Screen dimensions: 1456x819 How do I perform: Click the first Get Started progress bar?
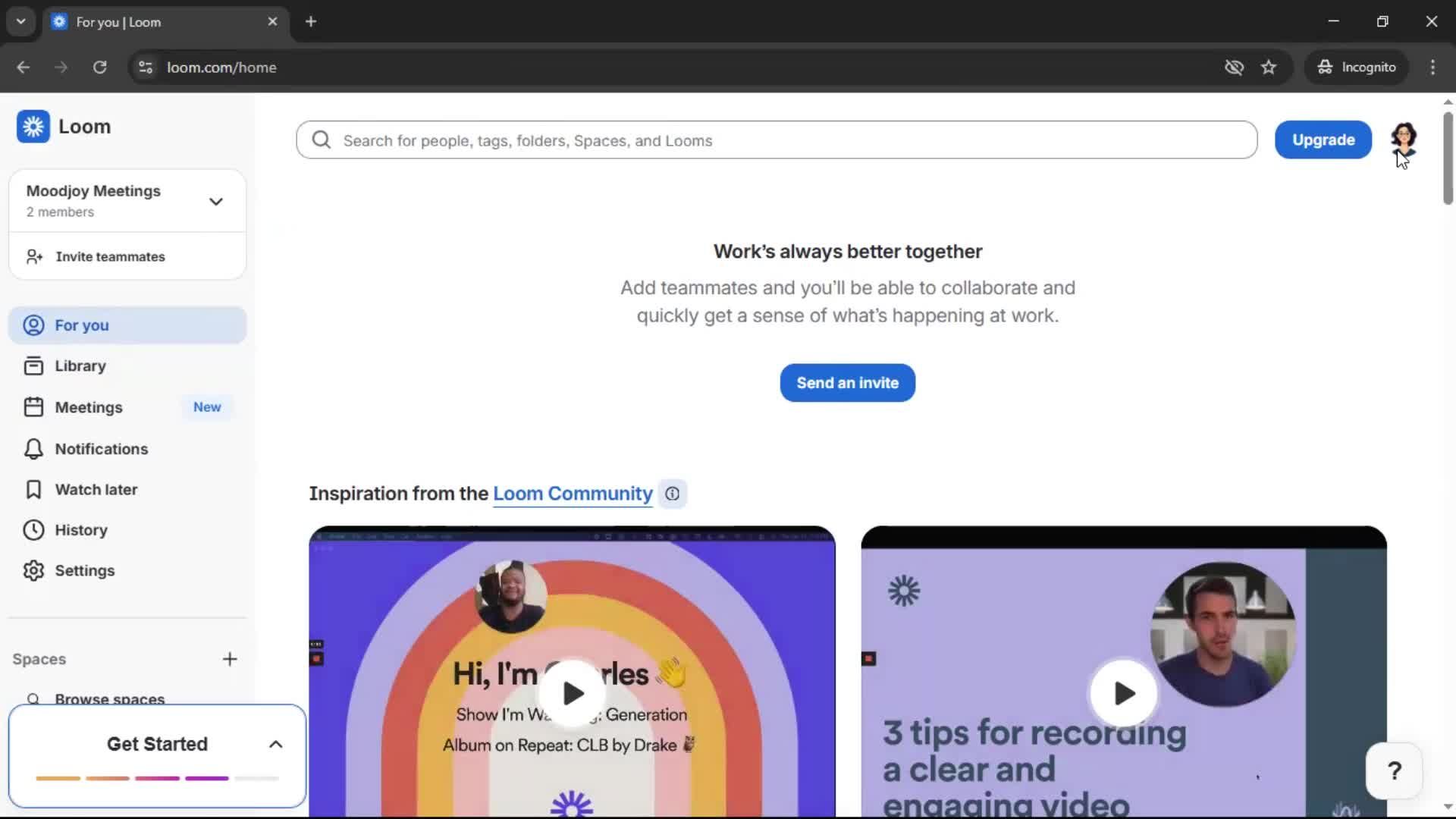click(59, 778)
